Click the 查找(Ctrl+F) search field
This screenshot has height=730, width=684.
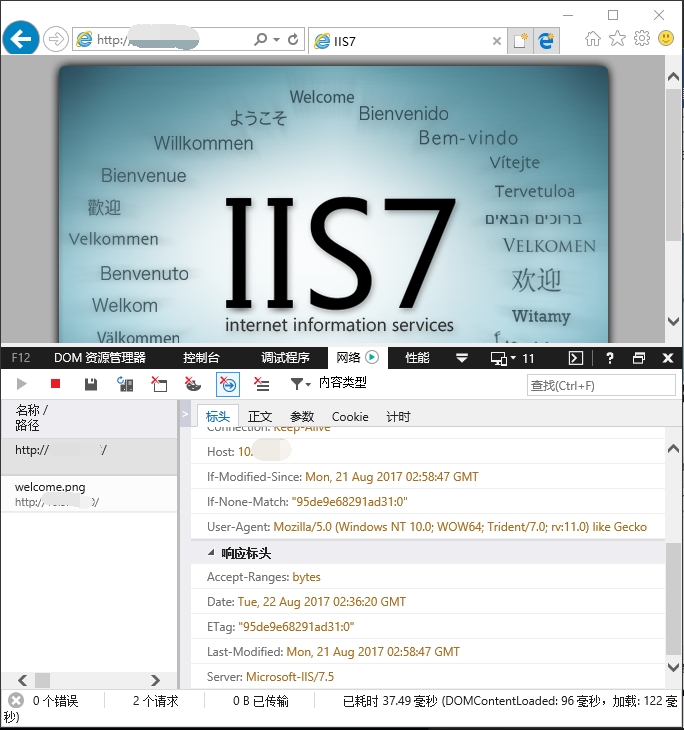point(601,385)
